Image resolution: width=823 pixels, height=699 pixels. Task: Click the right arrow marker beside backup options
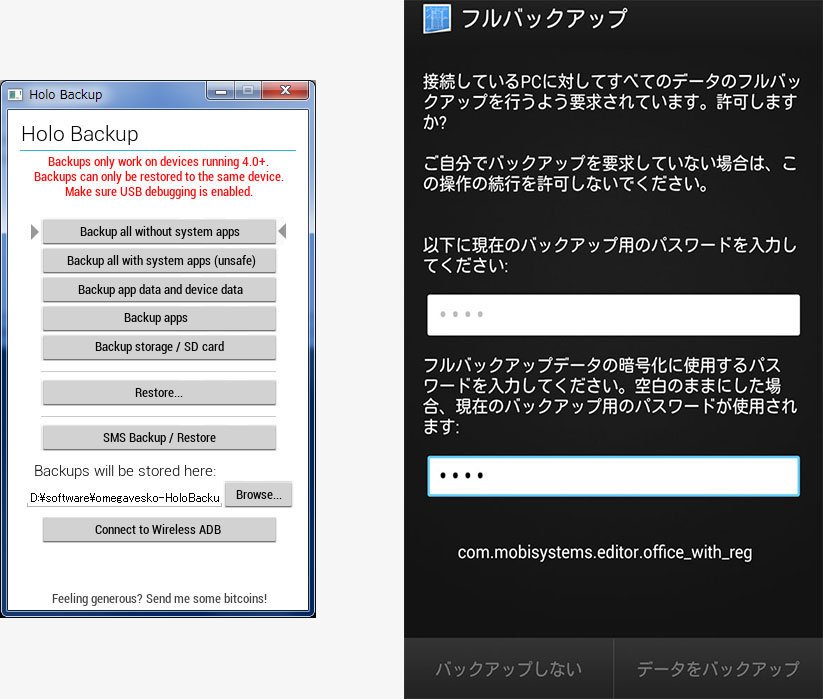[281, 231]
